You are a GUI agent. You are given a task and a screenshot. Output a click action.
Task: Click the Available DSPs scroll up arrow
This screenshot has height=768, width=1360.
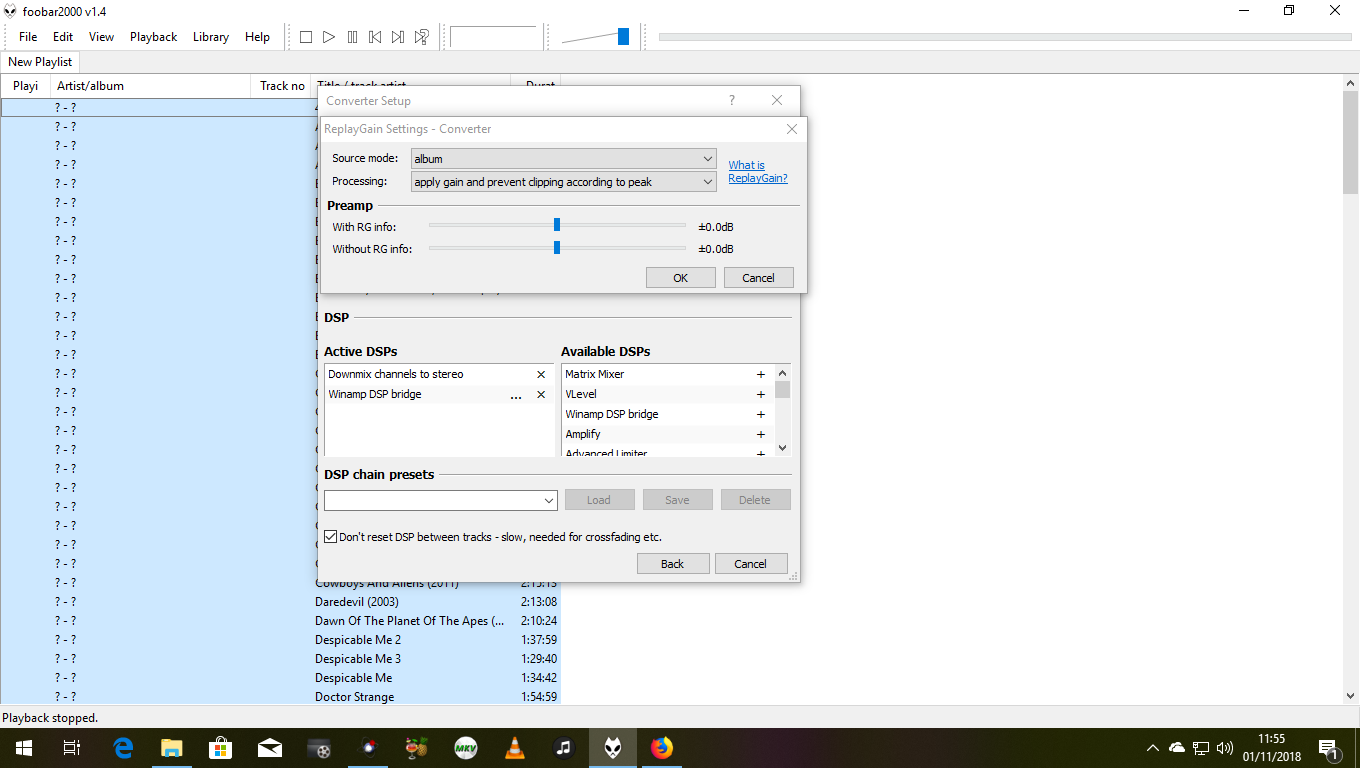[x=783, y=372]
